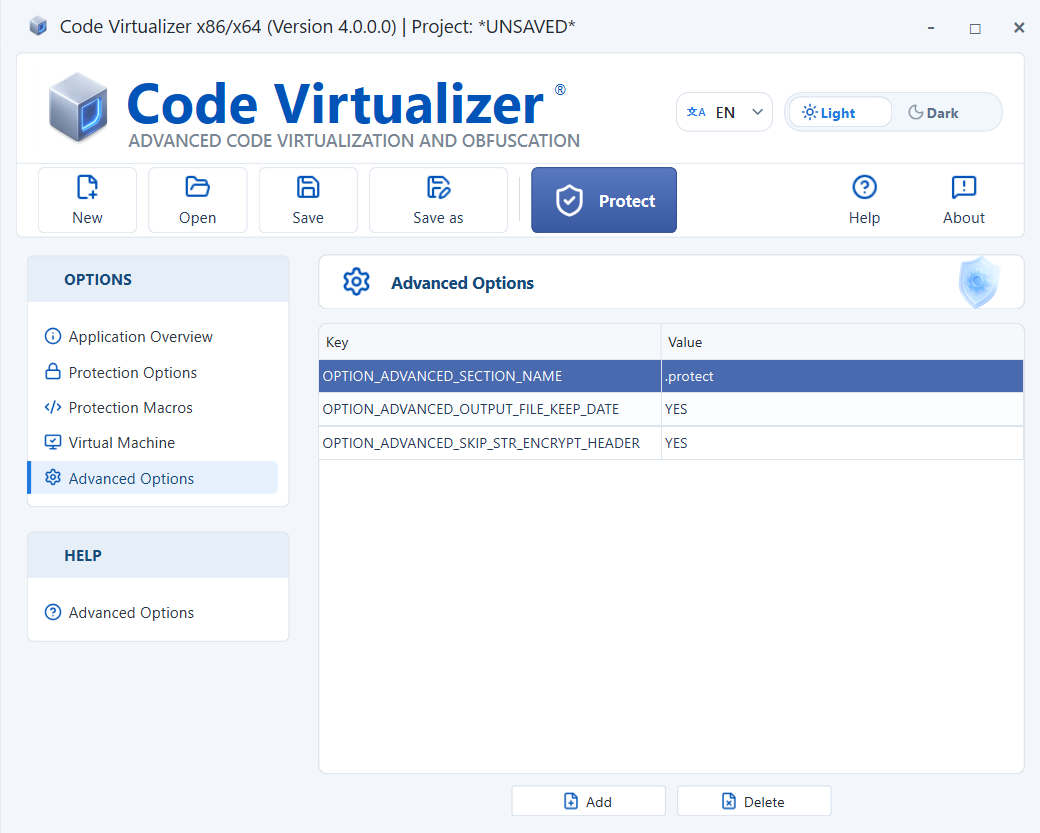Click the Save floppy disk icon
The width and height of the screenshot is (1040, 833).
[308, 187]
